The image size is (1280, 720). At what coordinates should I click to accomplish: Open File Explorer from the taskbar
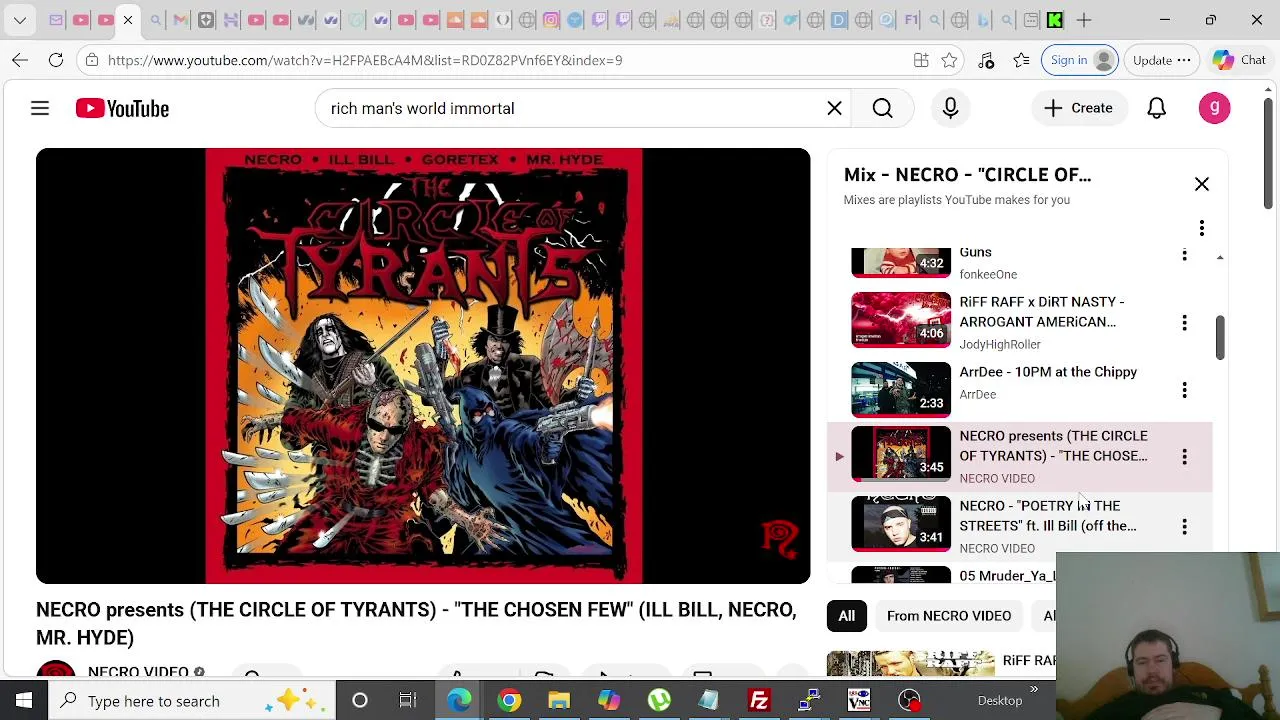point(559,701)
